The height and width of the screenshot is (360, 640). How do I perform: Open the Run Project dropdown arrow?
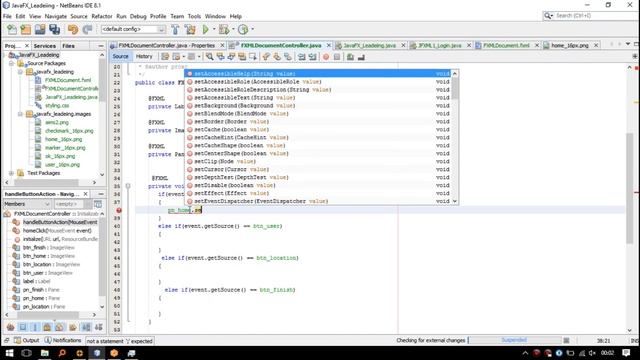coord(213,29)
